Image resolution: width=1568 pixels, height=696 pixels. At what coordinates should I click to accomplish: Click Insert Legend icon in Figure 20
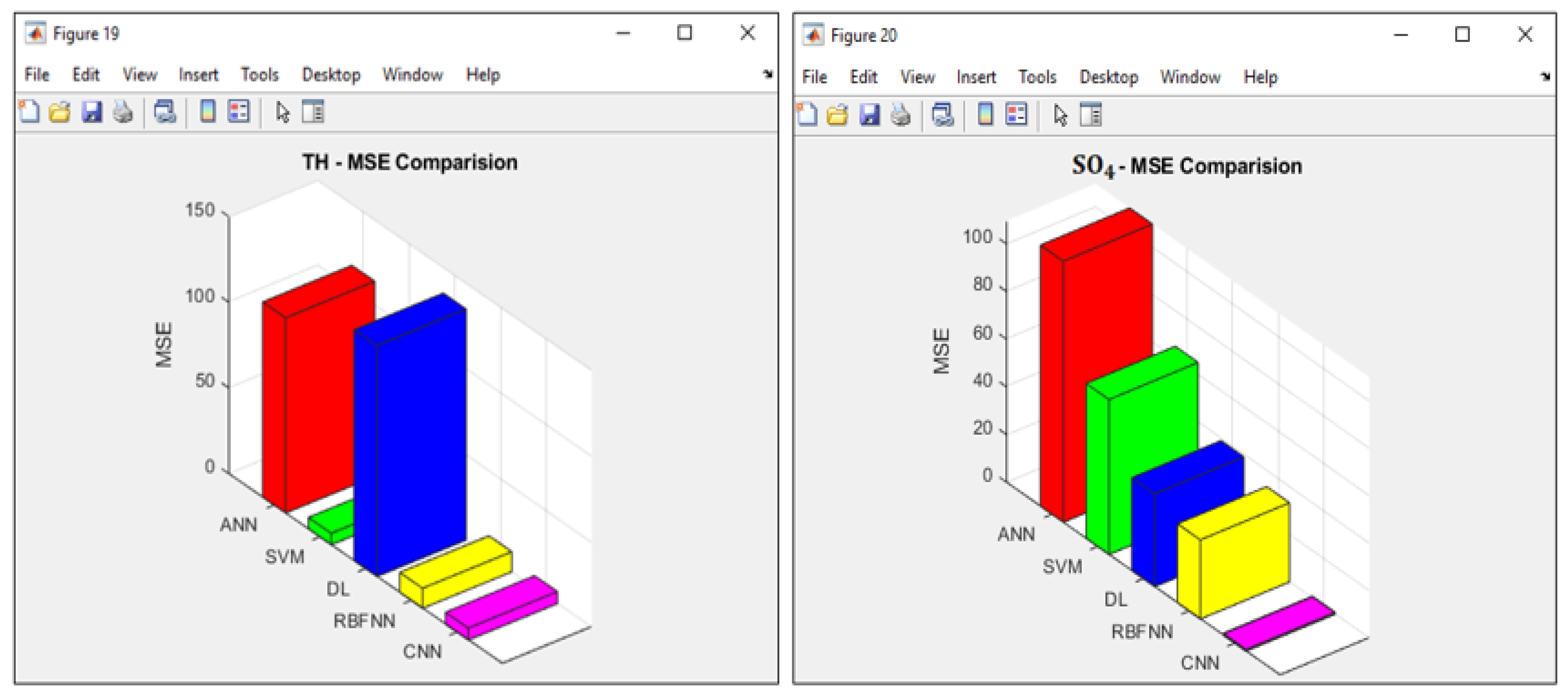click(1016, 114)
